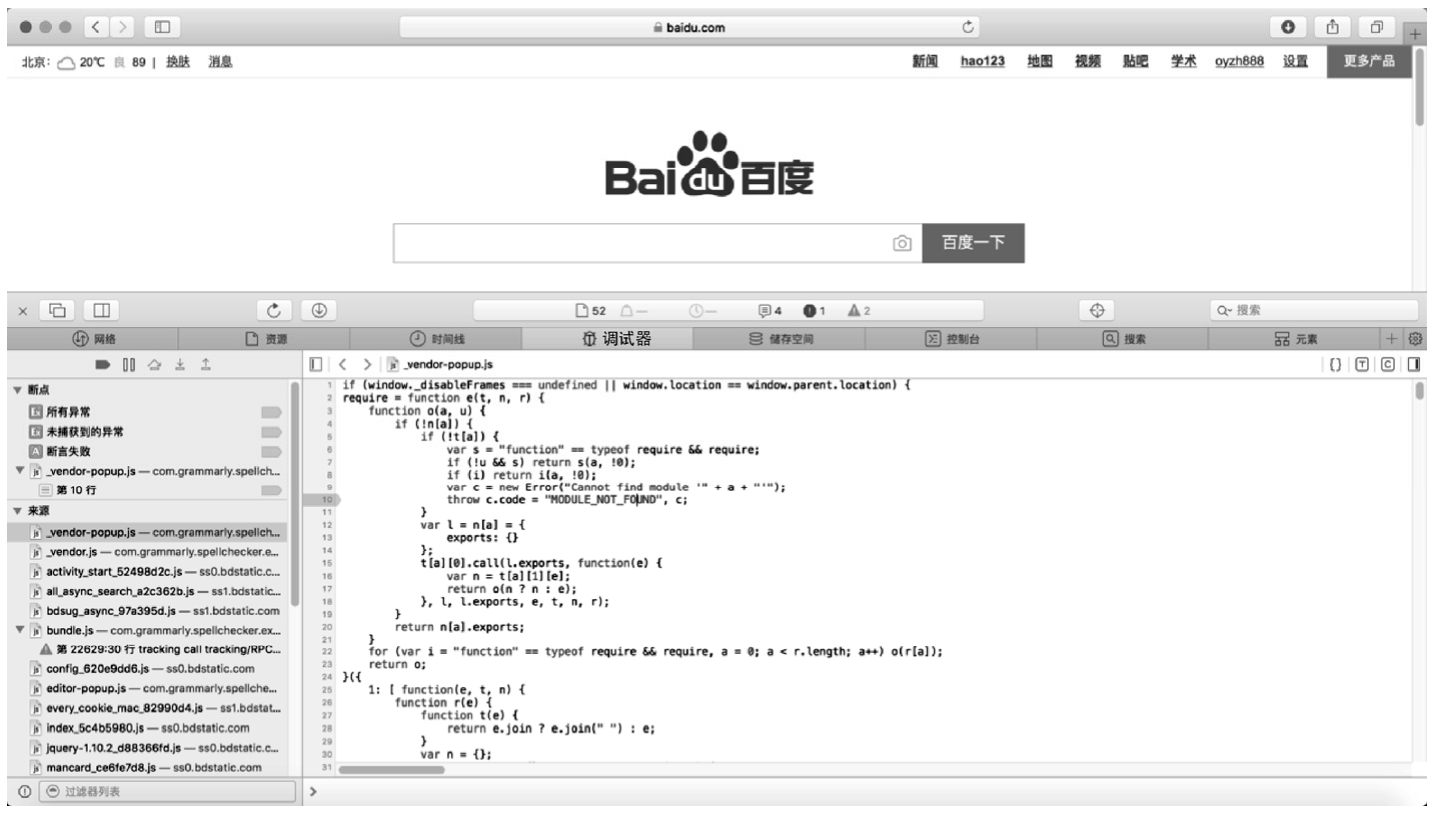Open the 元素 (Elements) tab
Image resolution: width=1435 pixels, height=813 pixels.
pyautogui.click(x=1296, y=339)
